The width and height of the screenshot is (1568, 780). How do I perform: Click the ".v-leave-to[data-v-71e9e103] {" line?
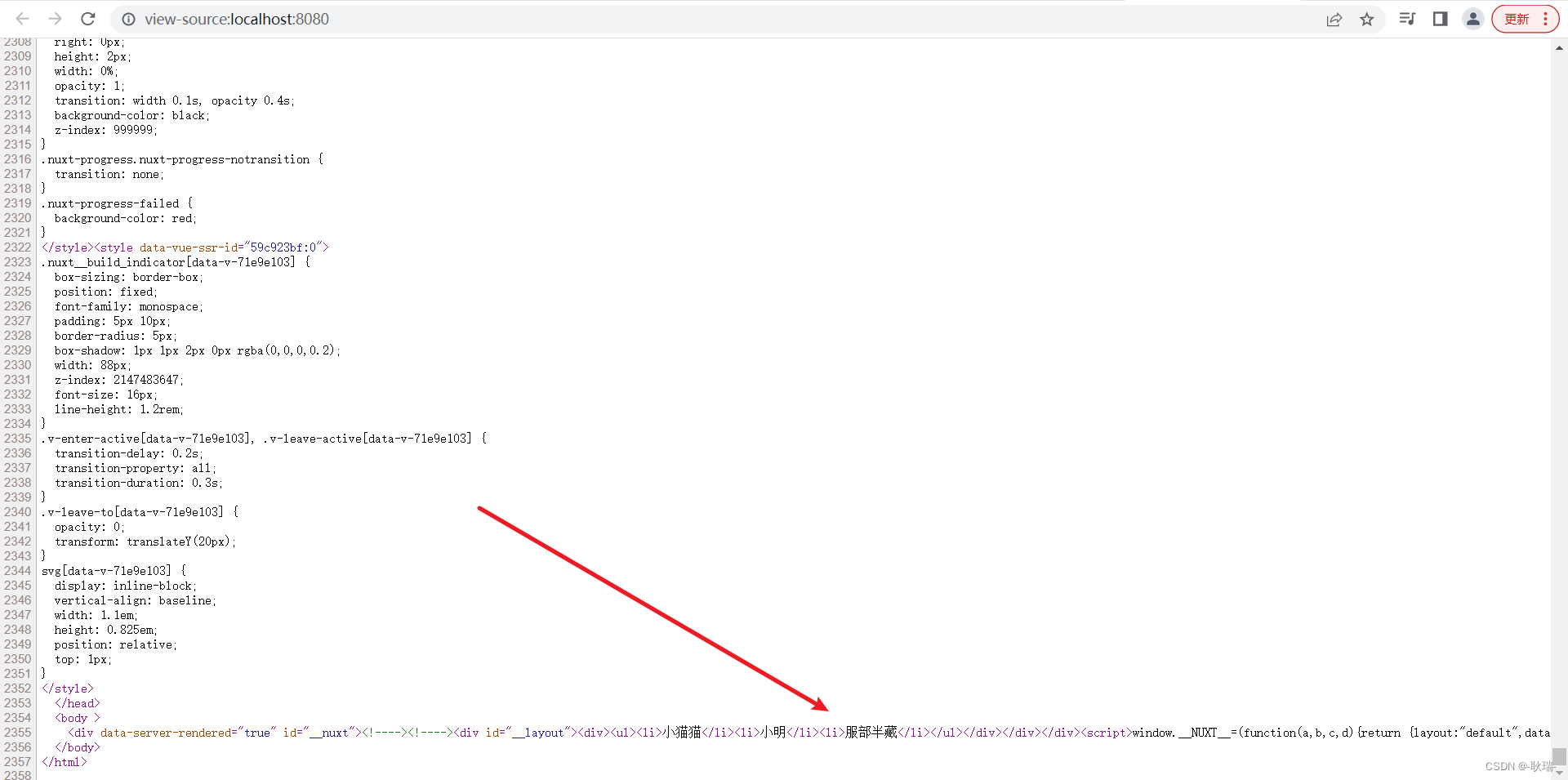pos(140,512)
